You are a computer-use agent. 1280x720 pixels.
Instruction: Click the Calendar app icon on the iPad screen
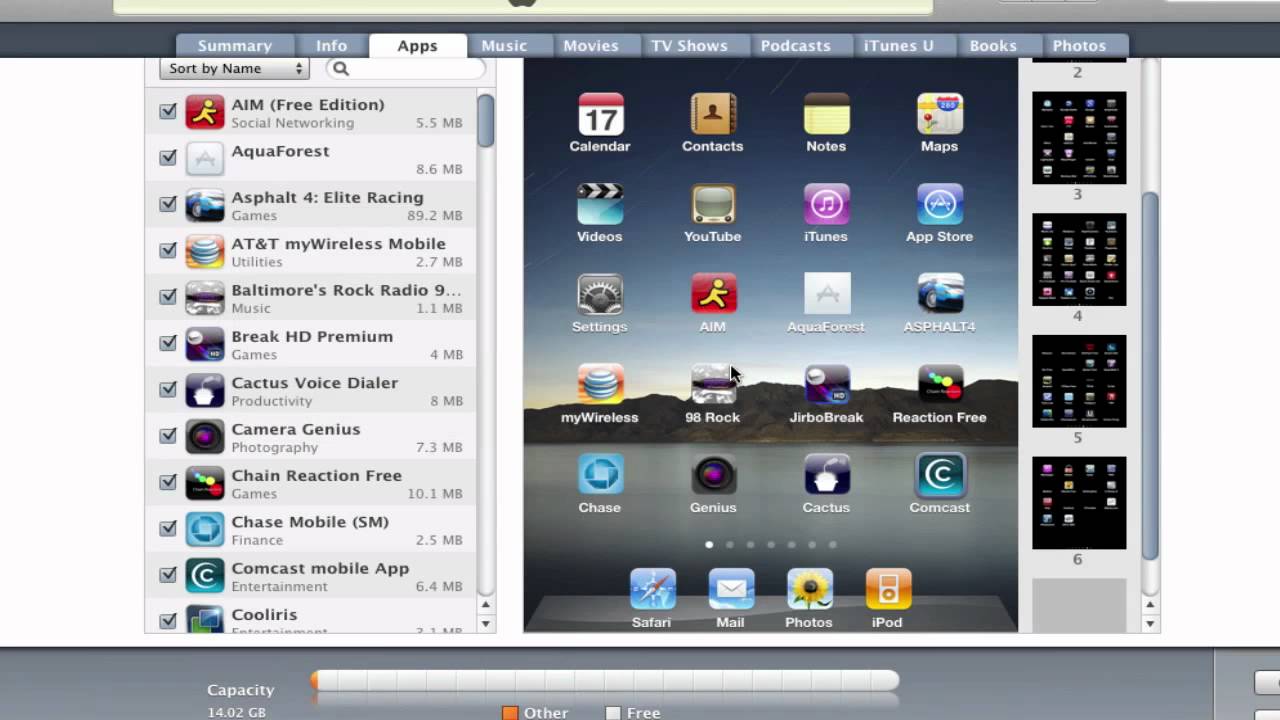point(600,114)
